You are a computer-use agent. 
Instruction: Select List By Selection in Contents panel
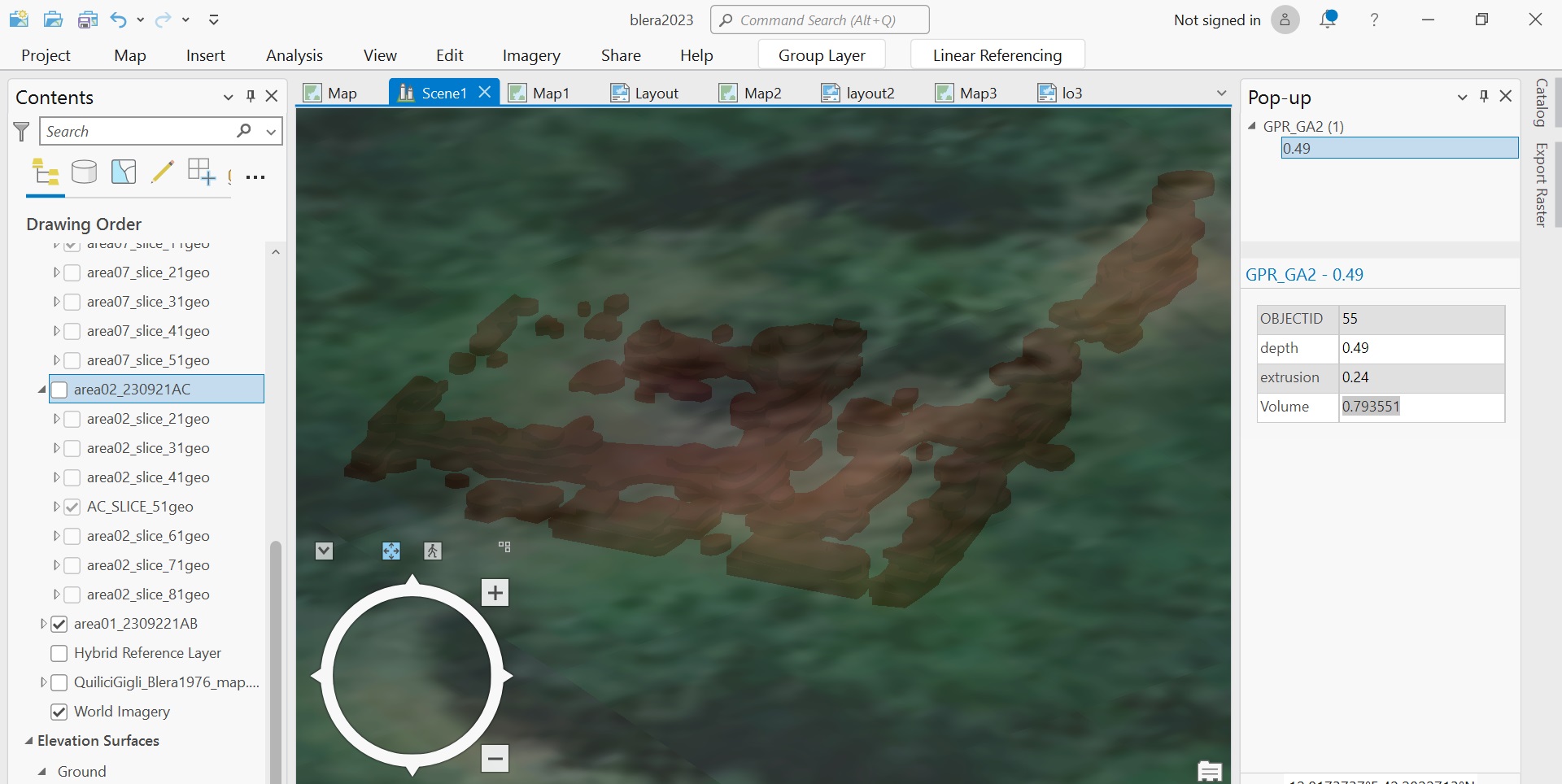tap(123, 172)
